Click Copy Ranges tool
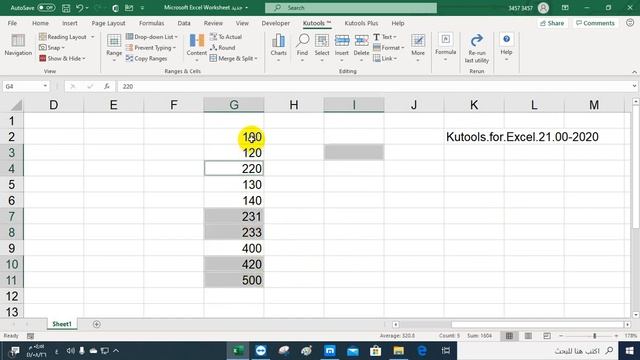This screenshot has height=360, width=640. coord(147,58)
